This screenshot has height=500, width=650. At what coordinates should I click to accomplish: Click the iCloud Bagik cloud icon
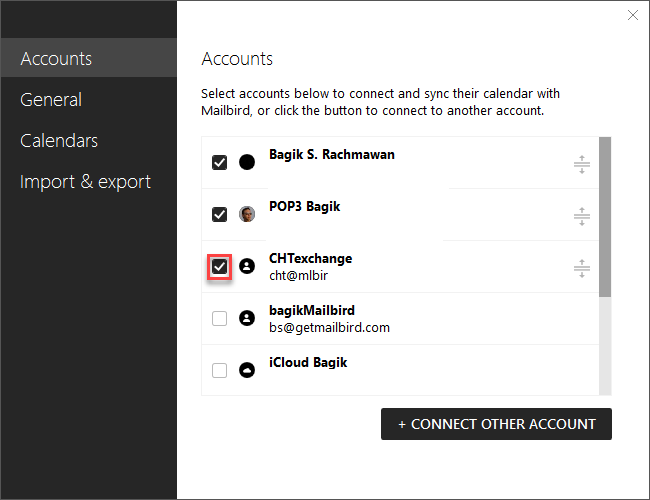tap(247, 370)
